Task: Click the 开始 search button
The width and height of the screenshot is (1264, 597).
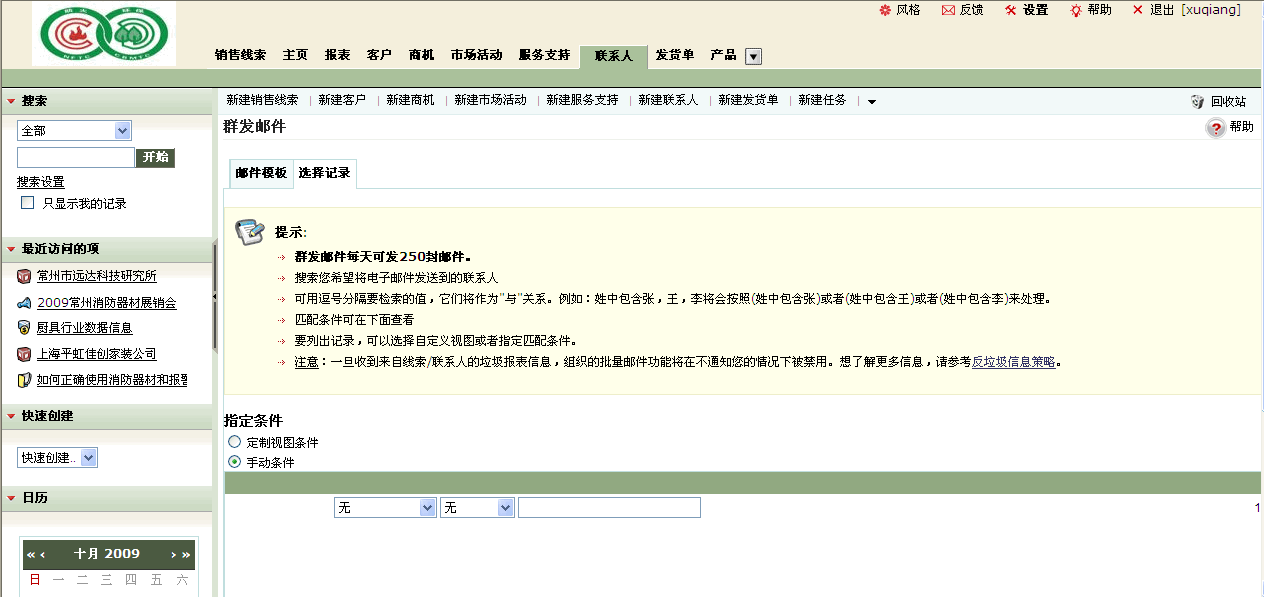Action: 155,158
